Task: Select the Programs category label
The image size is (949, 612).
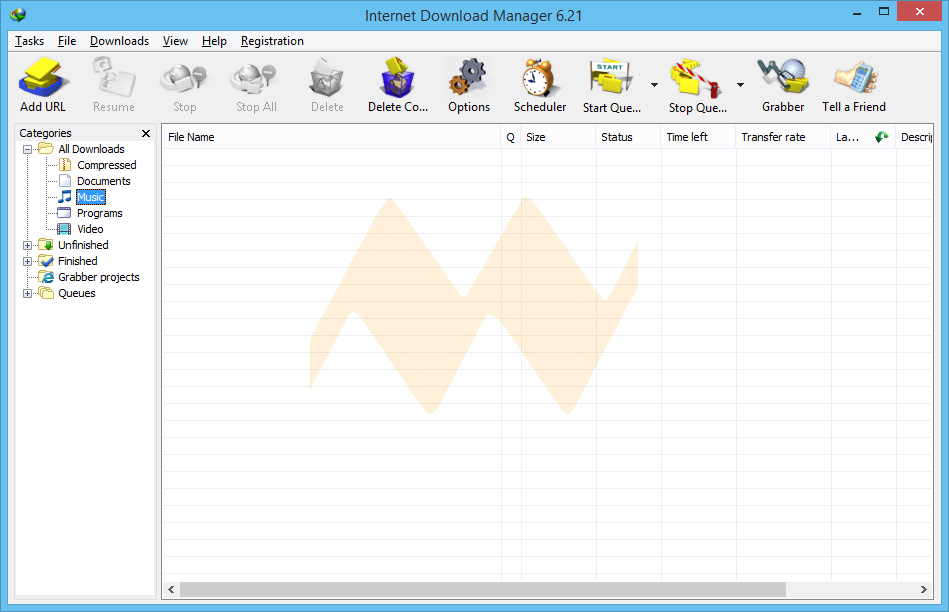Action: (100, 213)
